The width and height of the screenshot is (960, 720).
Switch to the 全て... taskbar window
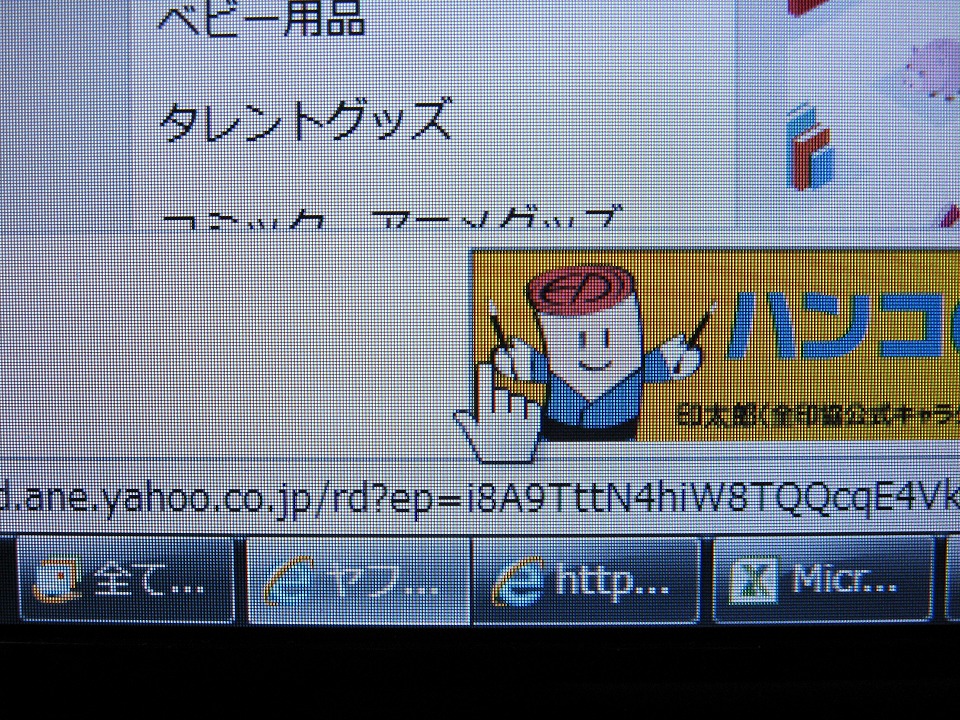pos(125,581)
